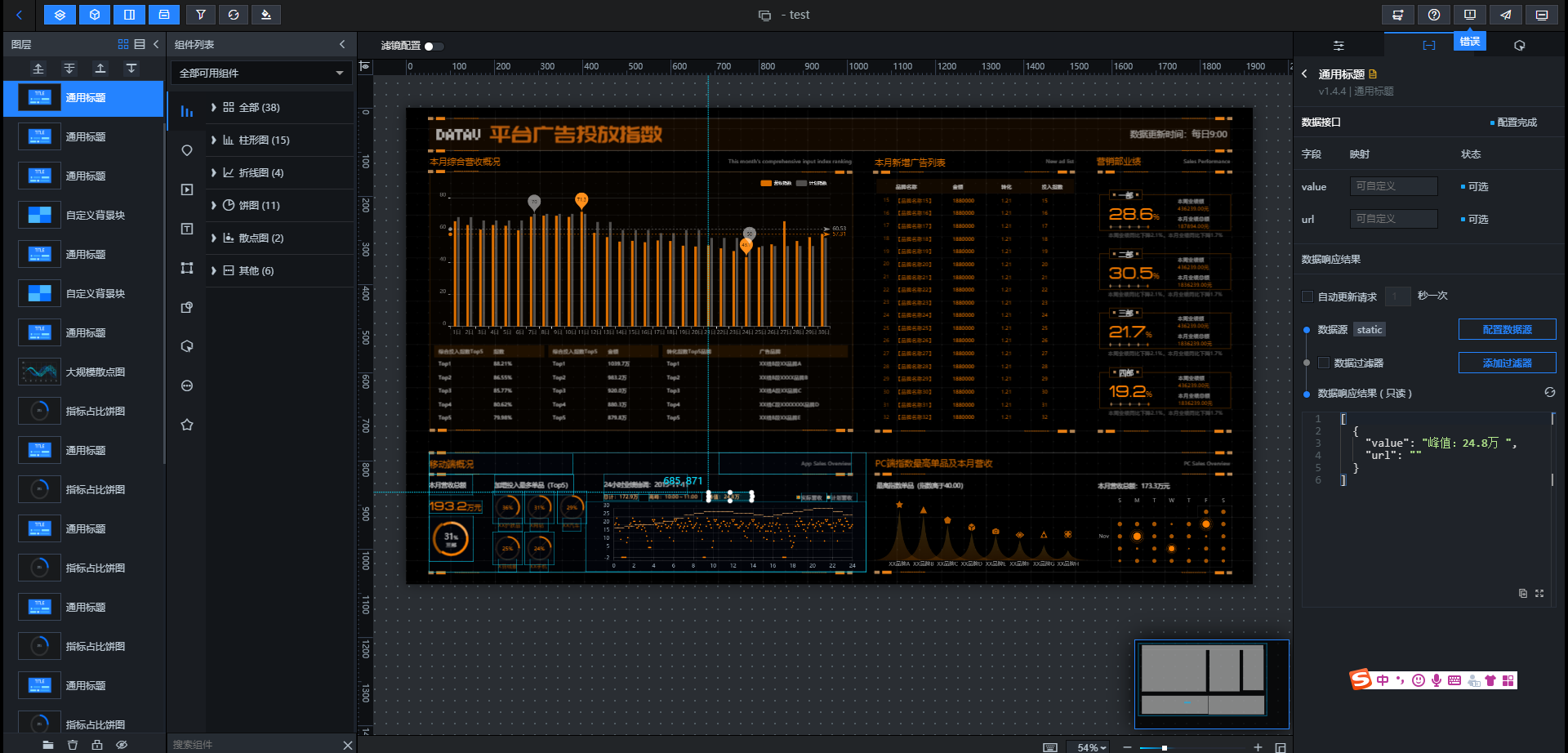Toggle the layers panel button in top toolbar
This screenshot has width=1568, height=753.
pyautogui.click(x=60, y=15)
